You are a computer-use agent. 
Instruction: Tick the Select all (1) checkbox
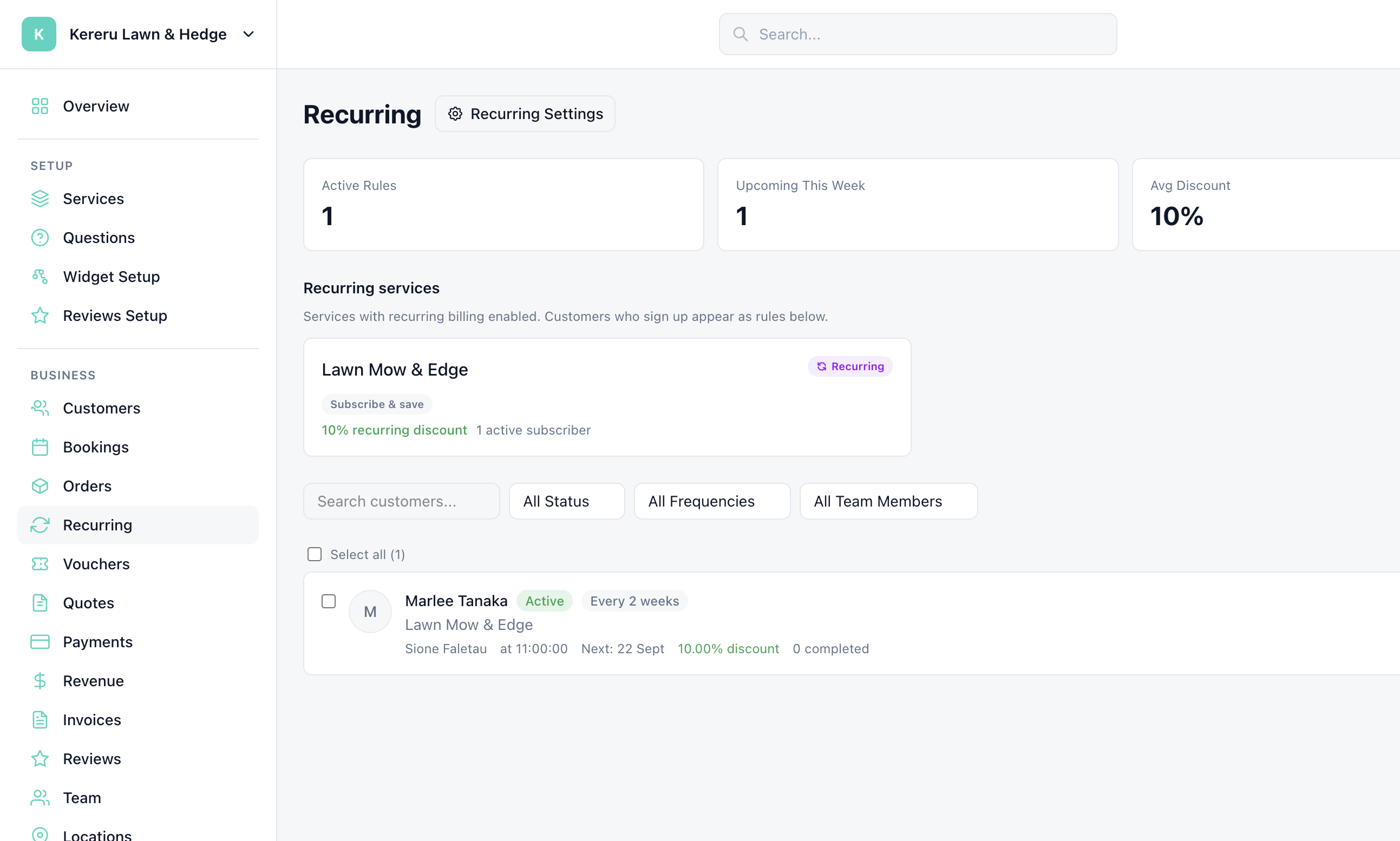click(315, 554)
